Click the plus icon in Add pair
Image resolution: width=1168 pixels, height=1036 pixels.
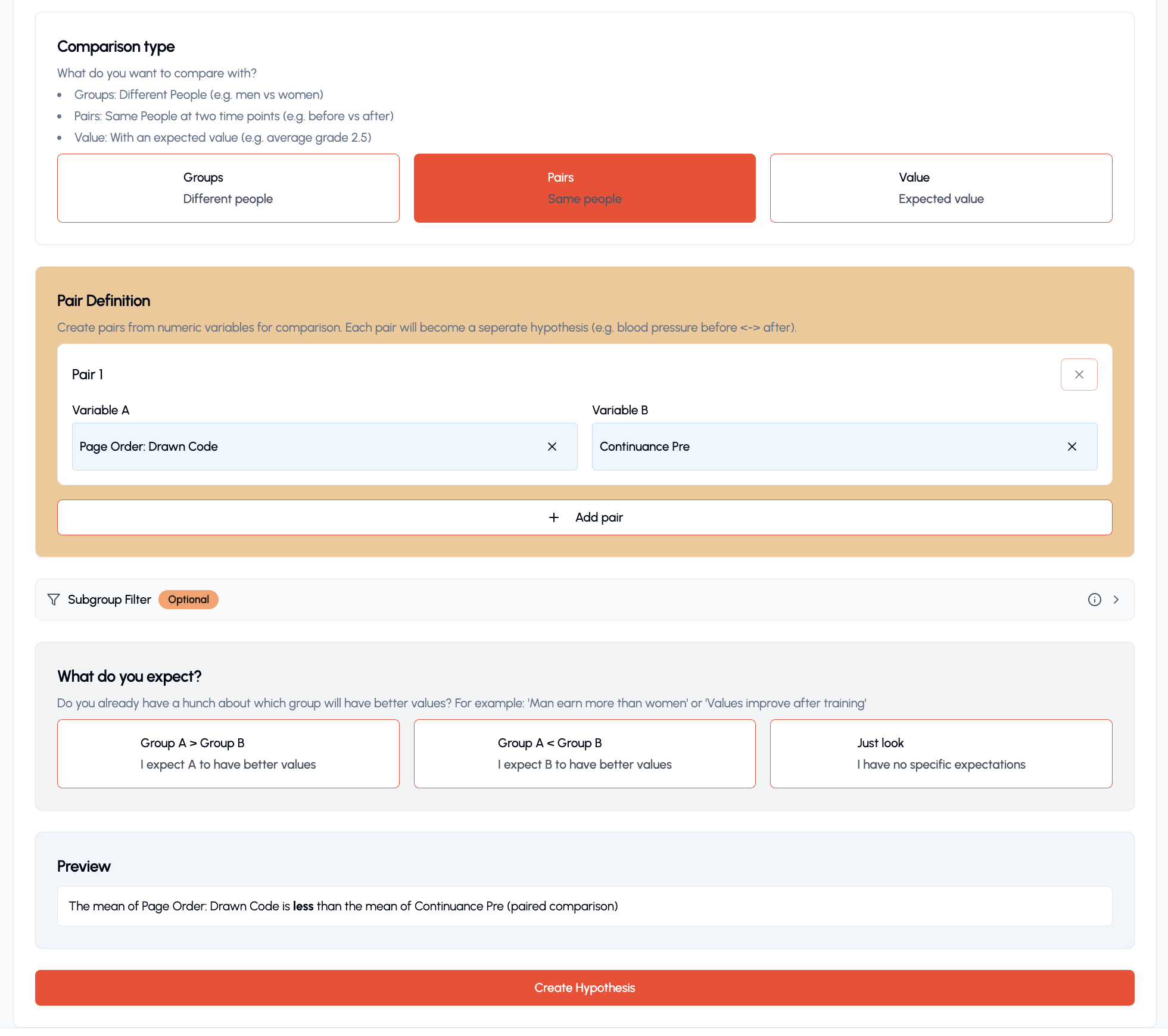click(x=553, y=517)
